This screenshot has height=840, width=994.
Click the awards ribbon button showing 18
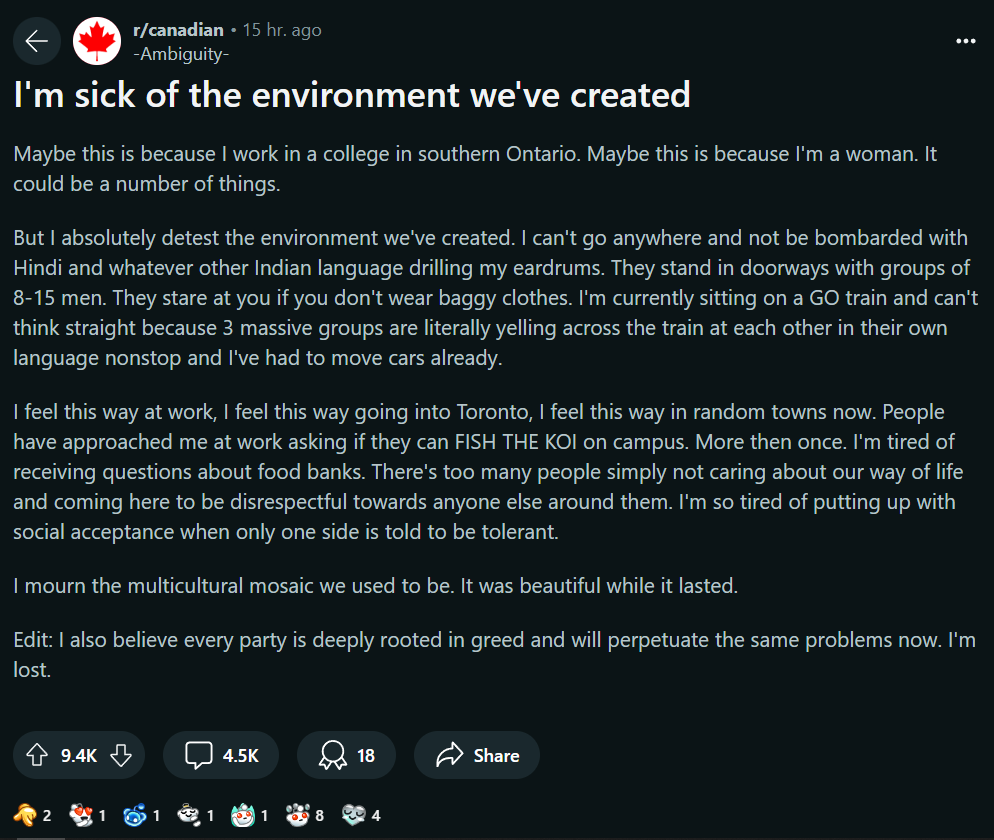tap(346, 755)
